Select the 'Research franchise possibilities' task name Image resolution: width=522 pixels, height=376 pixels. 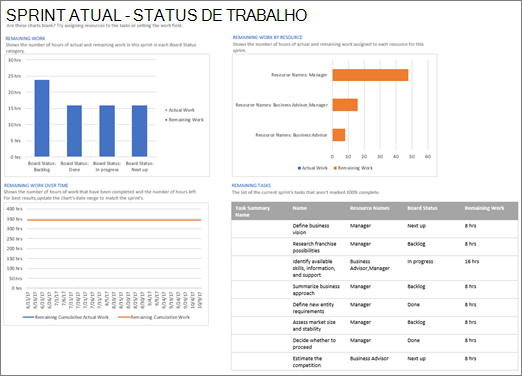314,247
